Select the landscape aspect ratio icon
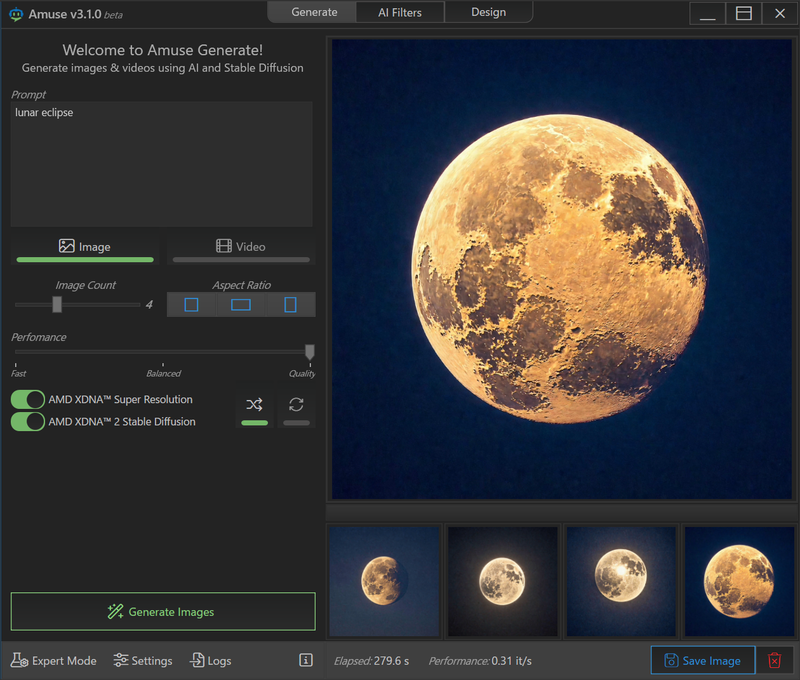The width and height of the screenshot is (800, 680). tap(241, 304)
